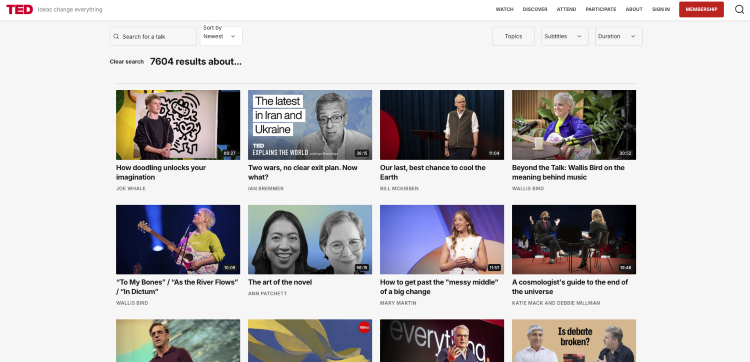Image resolution: width=750 pixels, height=362 pixels.
Task: Expand the Duration dropdown
Action: click(x=618, y=36)
